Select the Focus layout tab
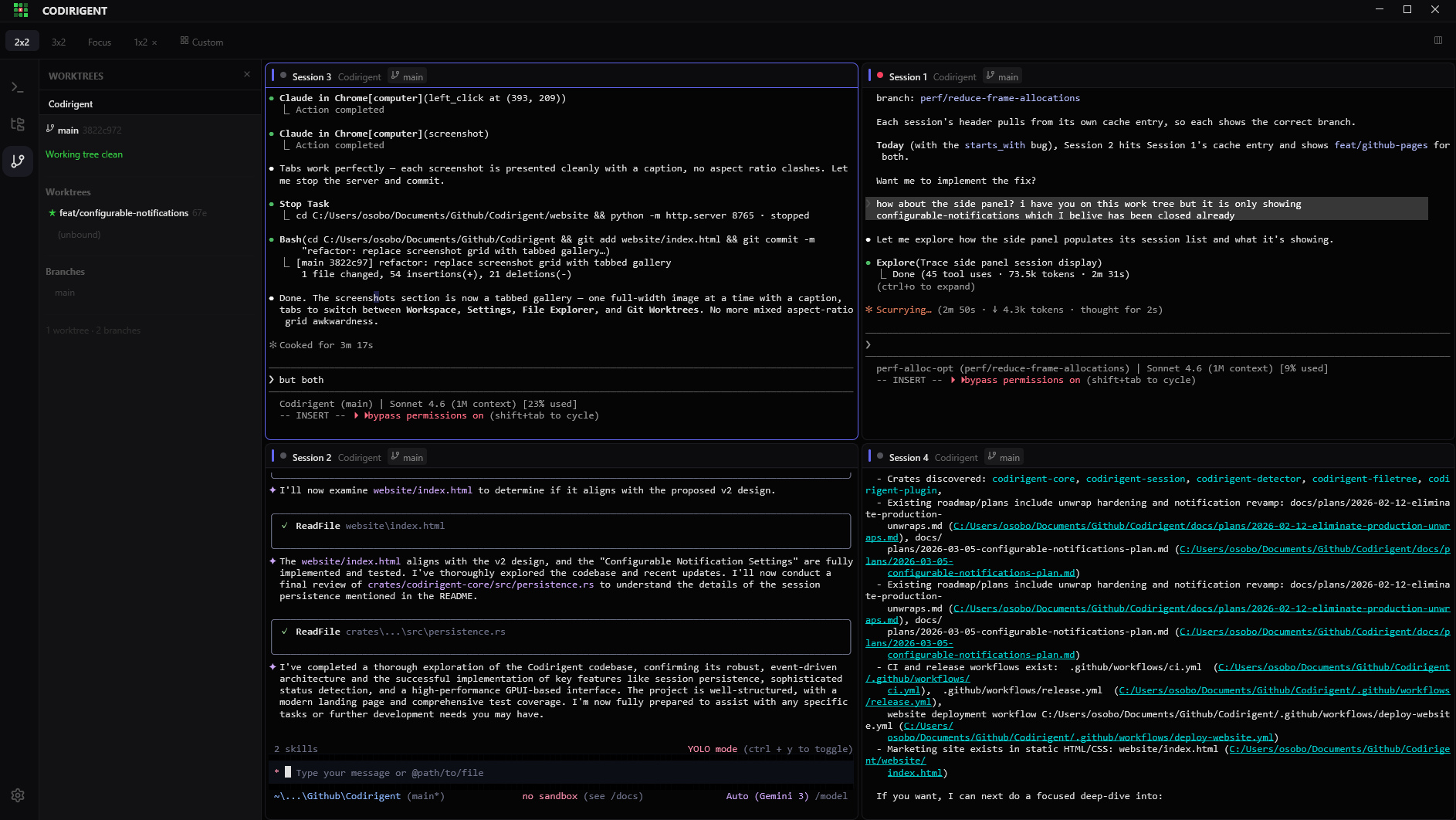1456x820 pixels. click(99, 42)
